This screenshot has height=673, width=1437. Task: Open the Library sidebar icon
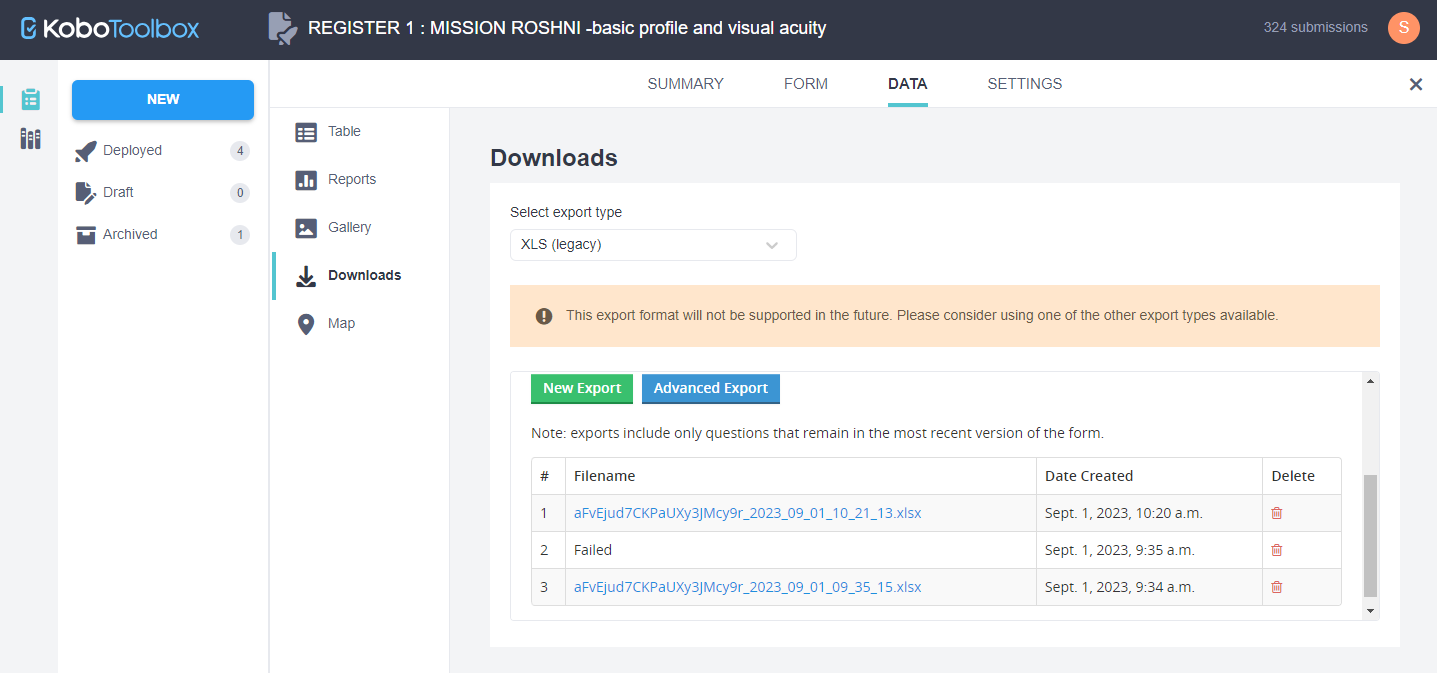tap(31, 139)
